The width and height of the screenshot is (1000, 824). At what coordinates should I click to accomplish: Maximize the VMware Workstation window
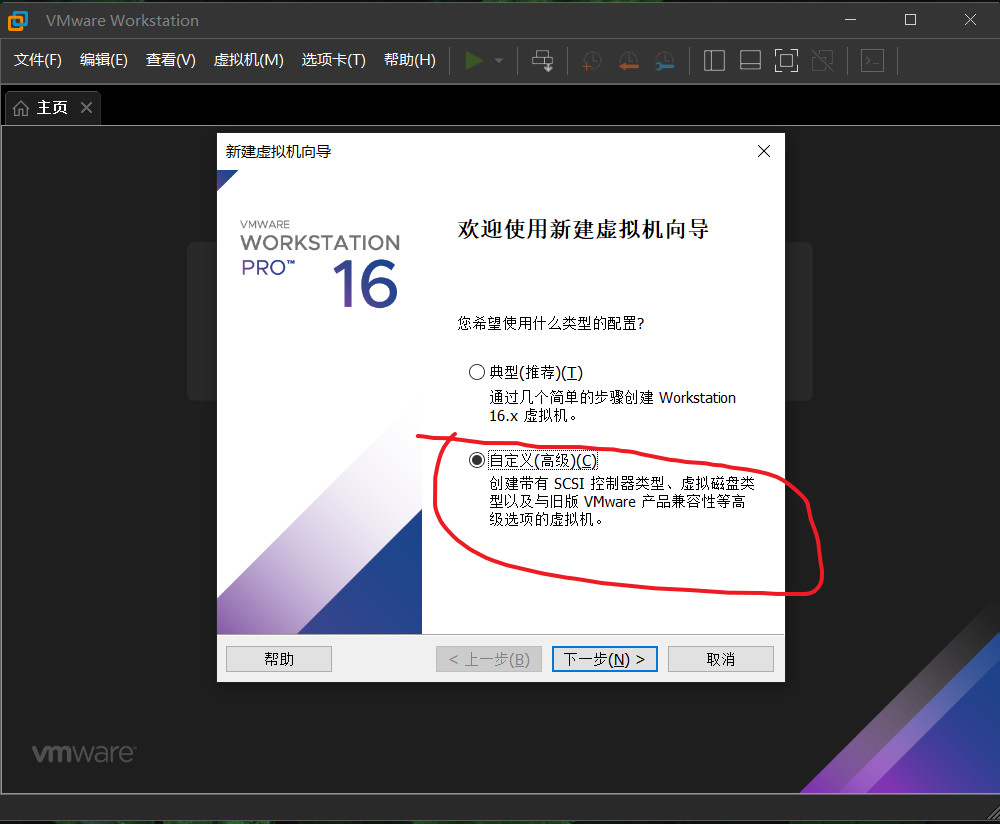(x=911, y=20)
